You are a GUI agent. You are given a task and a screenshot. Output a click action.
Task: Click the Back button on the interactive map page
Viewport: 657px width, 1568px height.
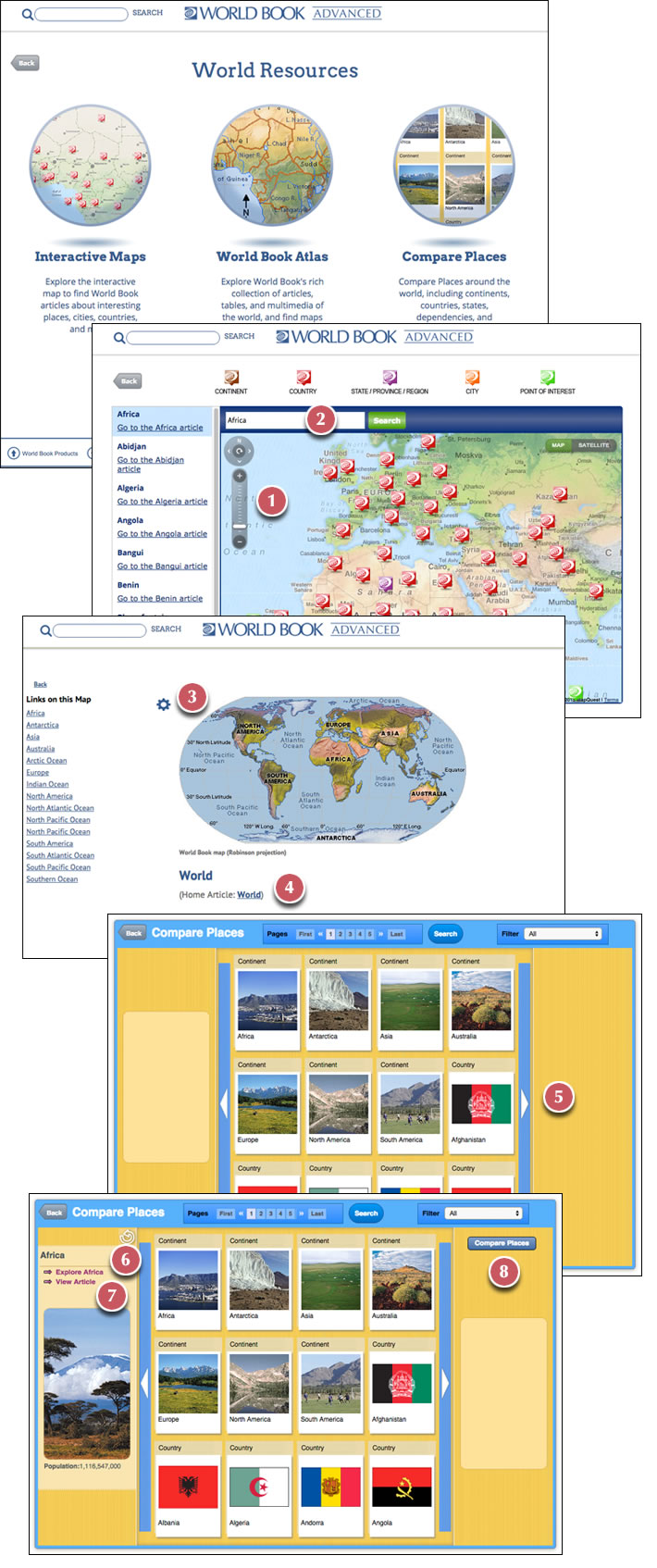(x=128, y=380)
